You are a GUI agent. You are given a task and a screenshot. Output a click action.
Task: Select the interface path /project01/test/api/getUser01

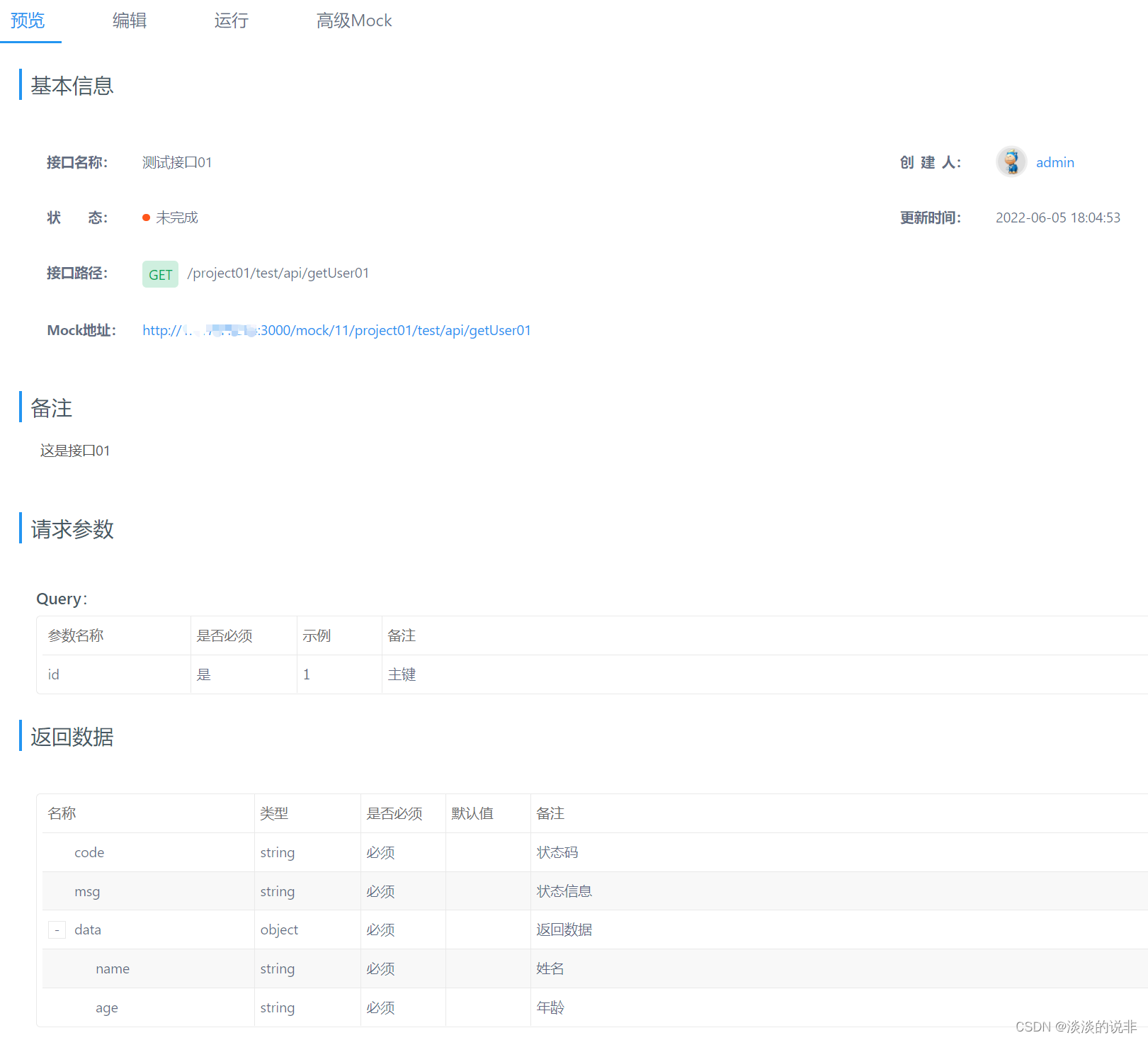coord(278,273)
